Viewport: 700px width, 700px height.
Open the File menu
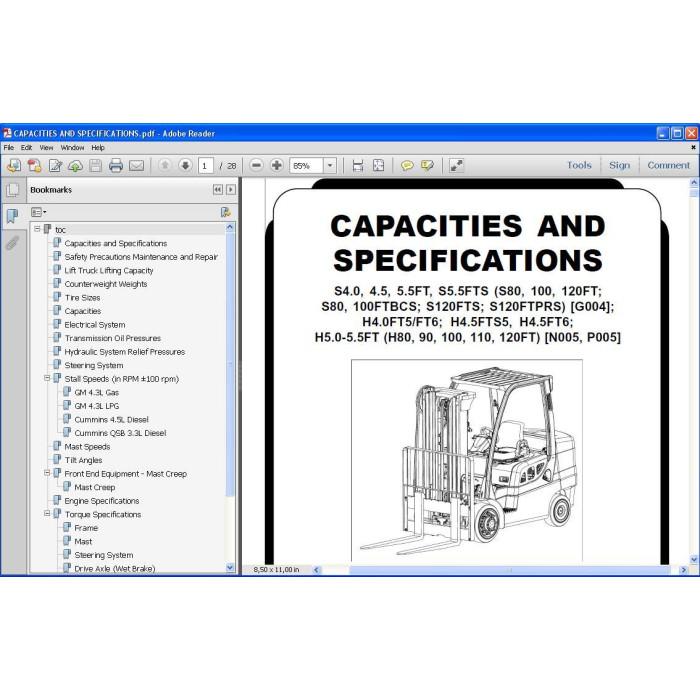[x=8, y=148]
